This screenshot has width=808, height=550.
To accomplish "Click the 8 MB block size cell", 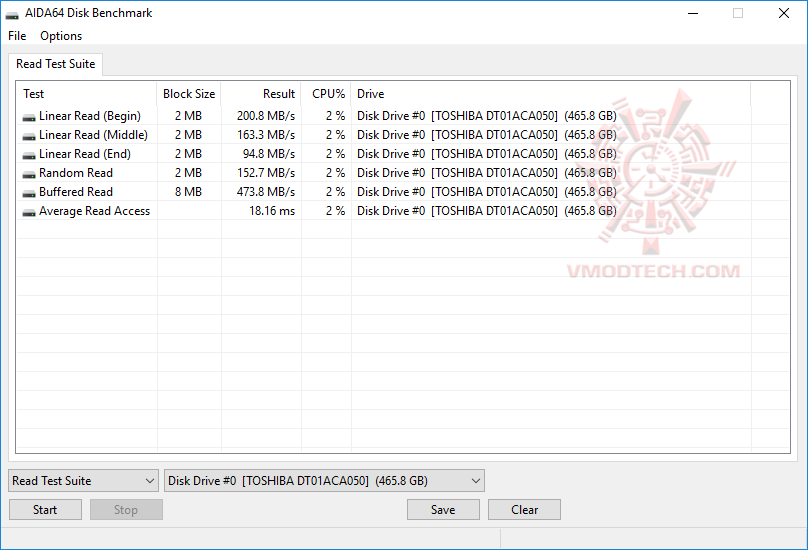I will click(188, 192).
